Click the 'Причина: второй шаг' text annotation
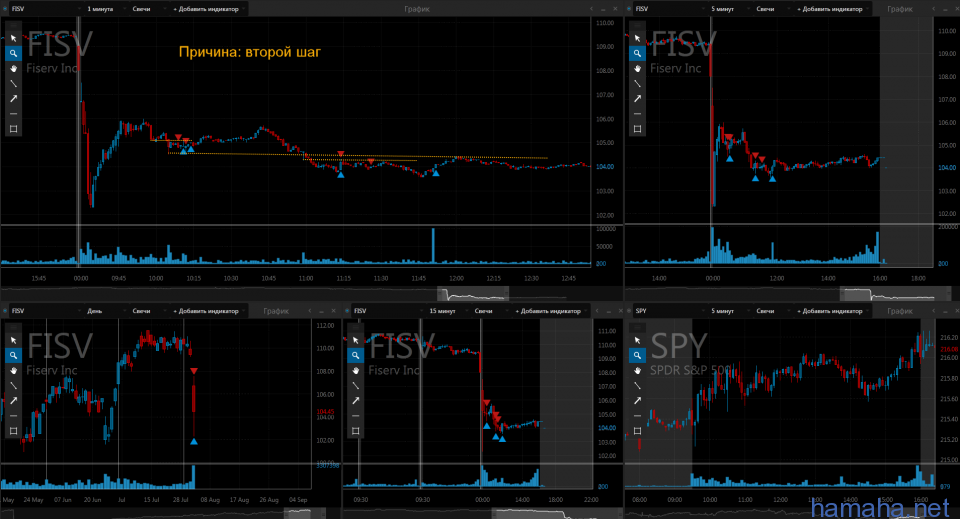The width and height of the screenshot is (960, 519). pos(250,52)
